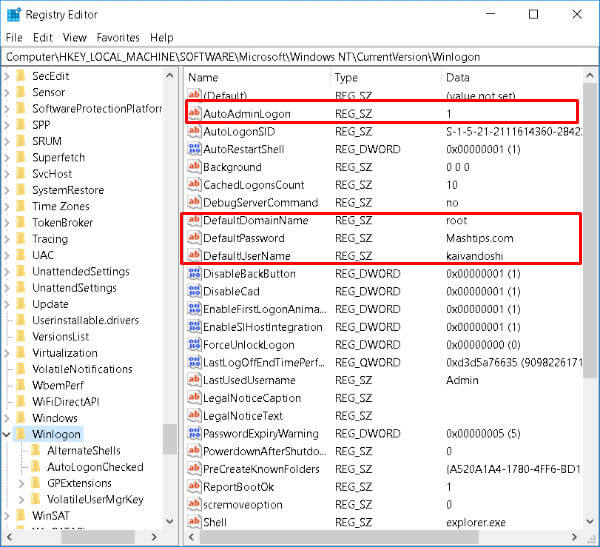Click the DefaultDomainName value icon
The image size is (600, 547).
194,220
